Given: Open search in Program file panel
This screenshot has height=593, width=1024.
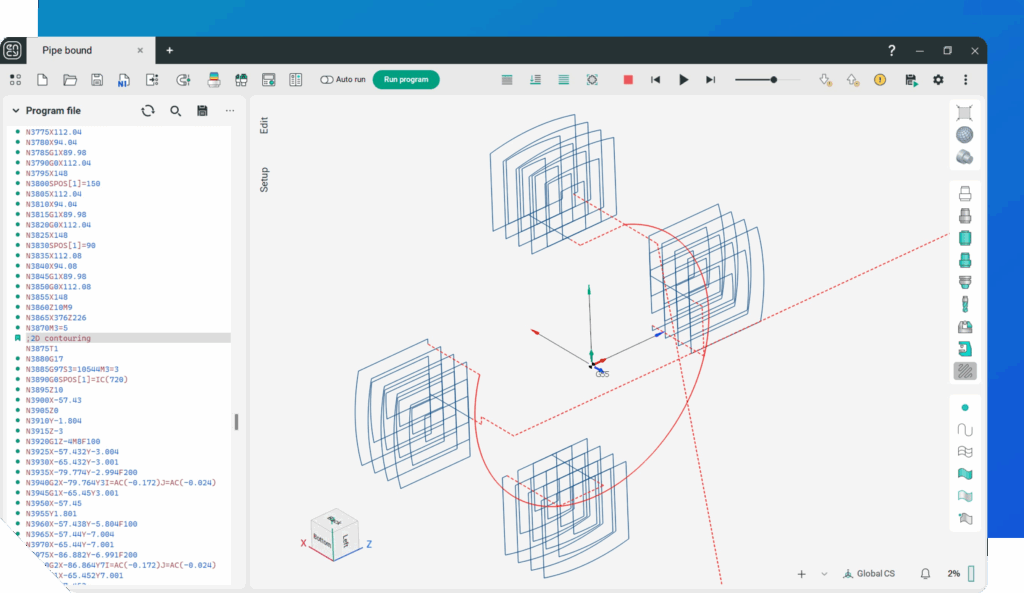Looking at the screenshot, I should (175, 111).
